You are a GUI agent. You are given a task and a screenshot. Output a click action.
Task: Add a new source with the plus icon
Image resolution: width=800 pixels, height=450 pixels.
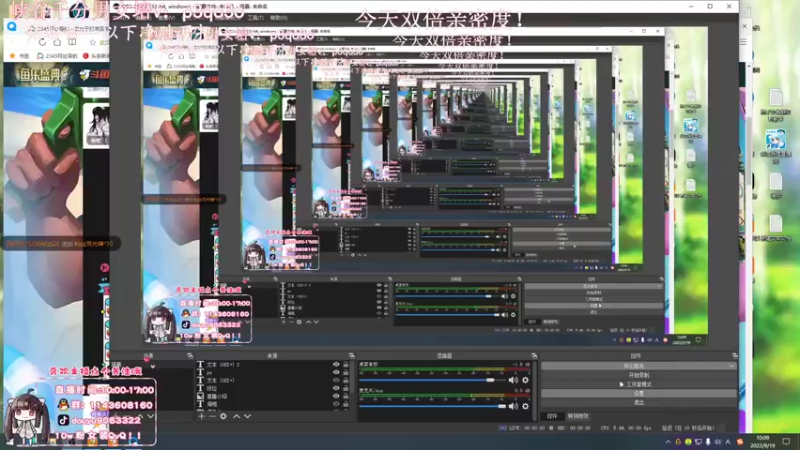[202, 416]
